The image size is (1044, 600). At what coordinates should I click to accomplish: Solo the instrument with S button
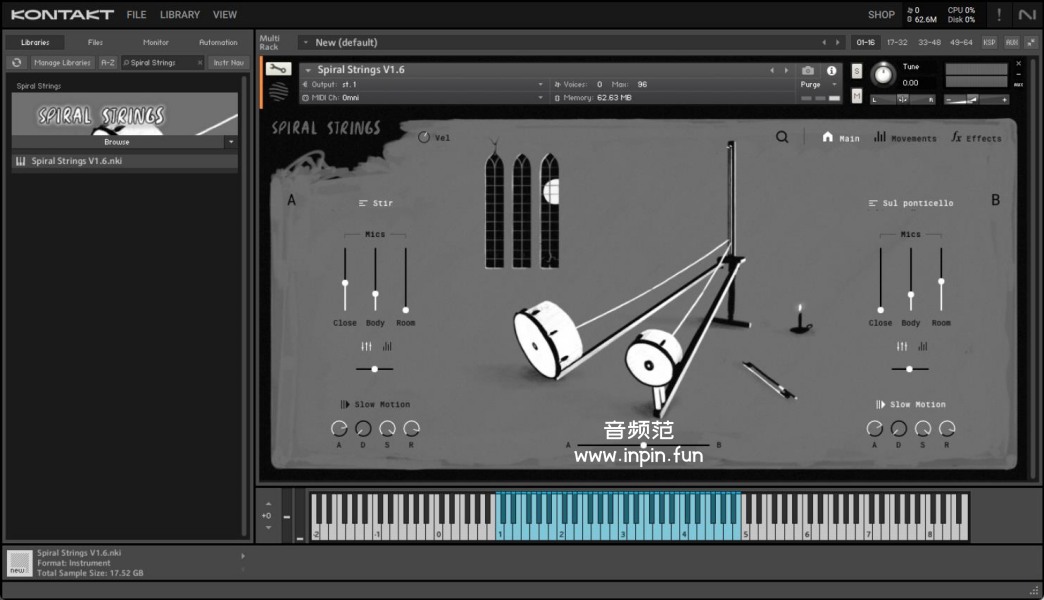pyautogui.click(x=857, y=71)
